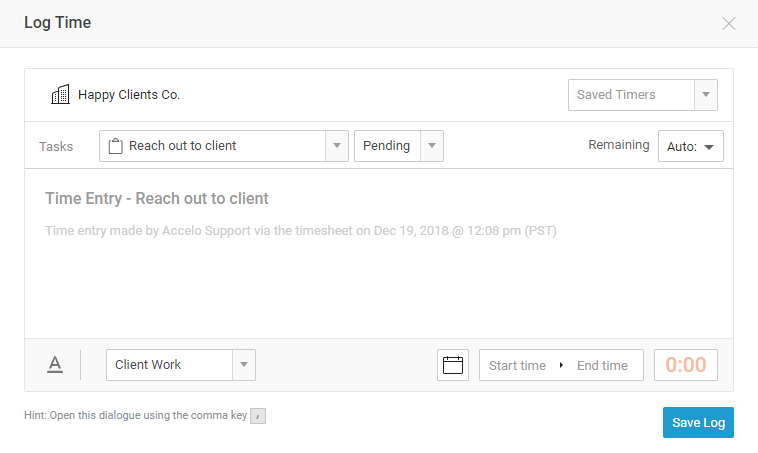Click the company building icon
The image size is (758, 453).
[60, 95]
